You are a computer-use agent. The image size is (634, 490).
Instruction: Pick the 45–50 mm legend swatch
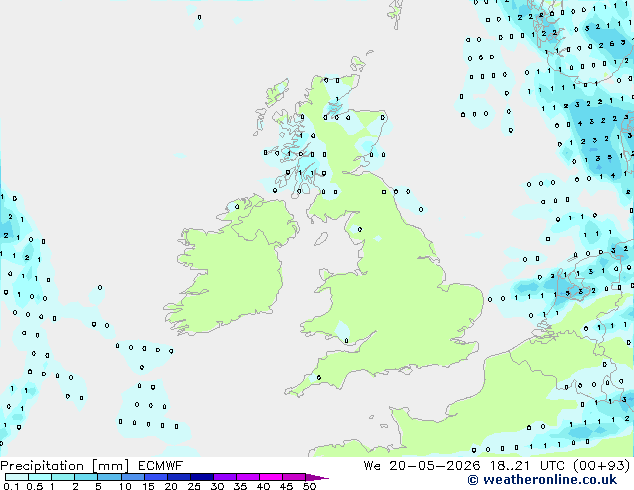point(294,477)
